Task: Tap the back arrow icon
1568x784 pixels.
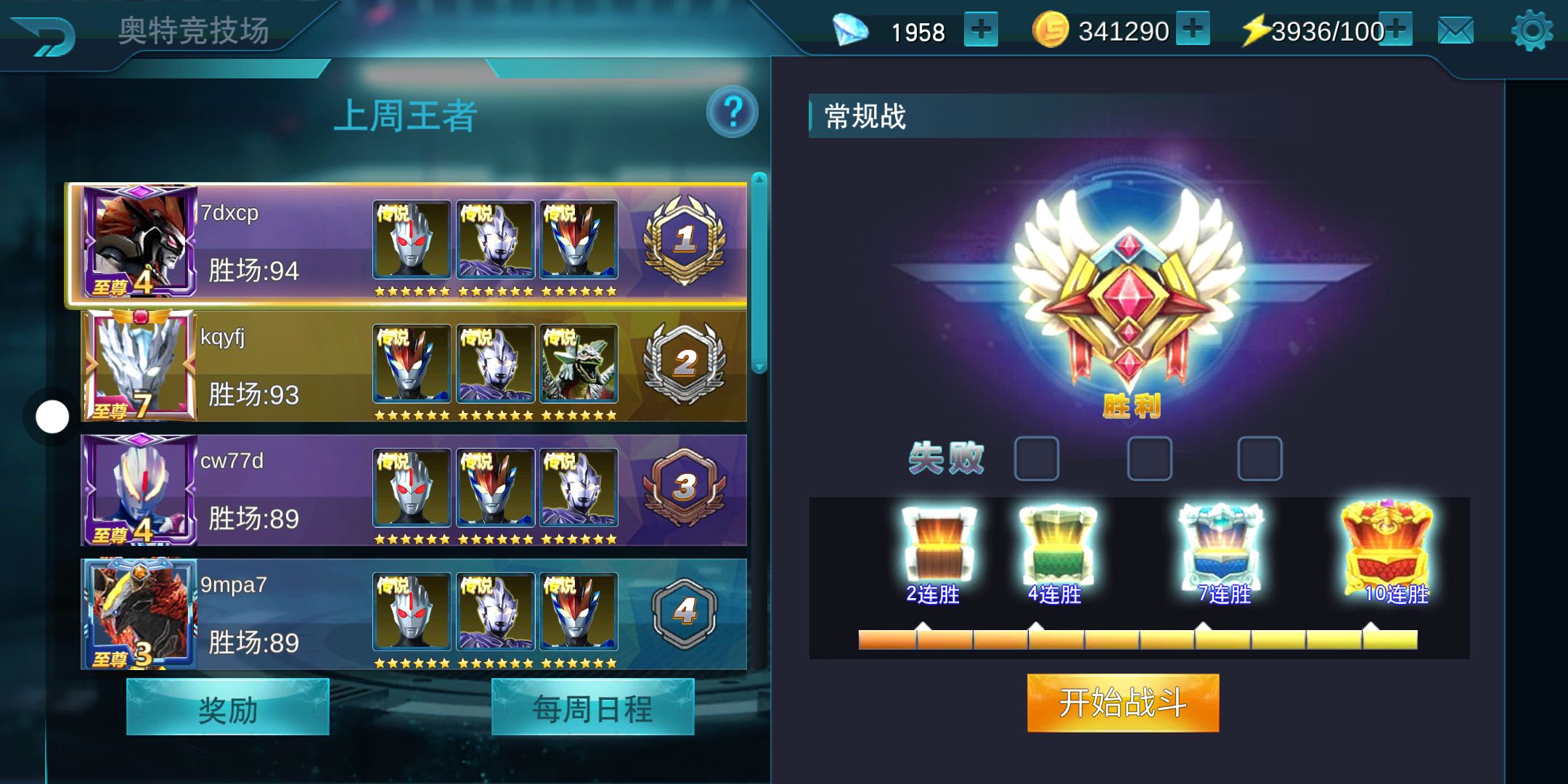Action: tap(45, 35)
